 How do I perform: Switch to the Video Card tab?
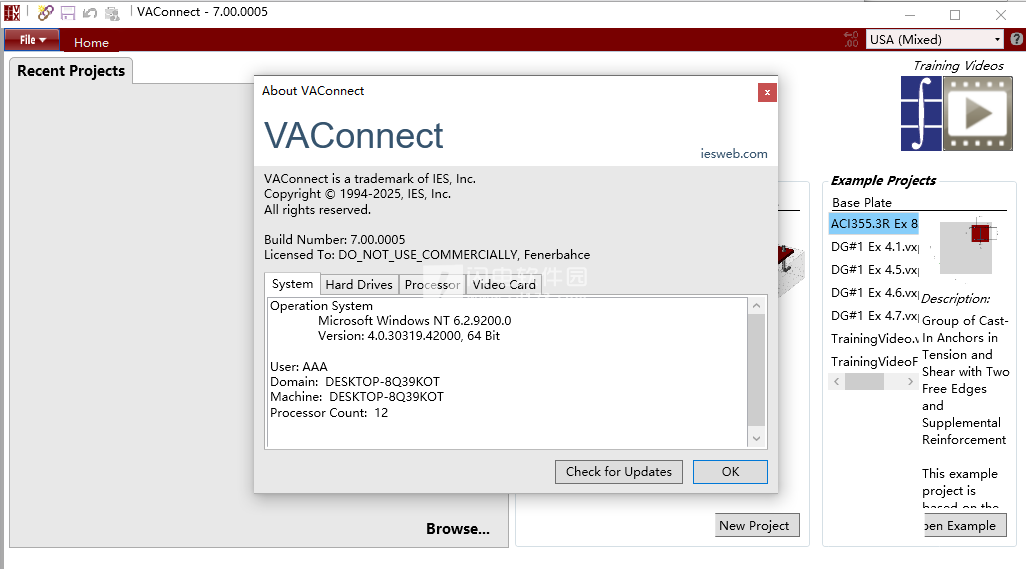tap(504, 285)
